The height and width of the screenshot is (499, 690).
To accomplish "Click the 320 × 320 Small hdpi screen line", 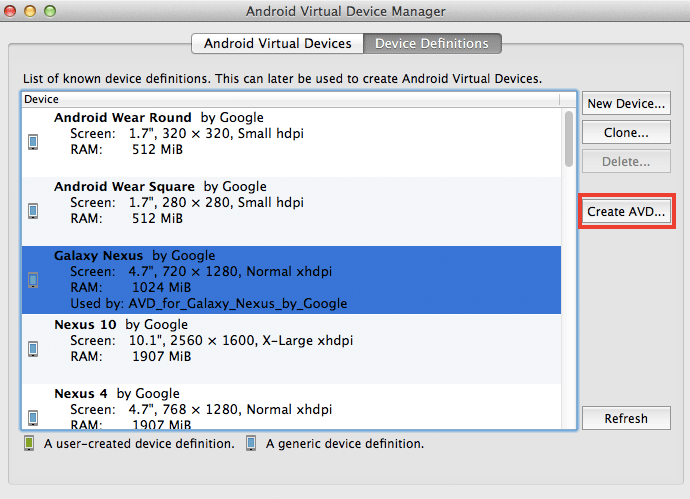I will click(187, 133).
